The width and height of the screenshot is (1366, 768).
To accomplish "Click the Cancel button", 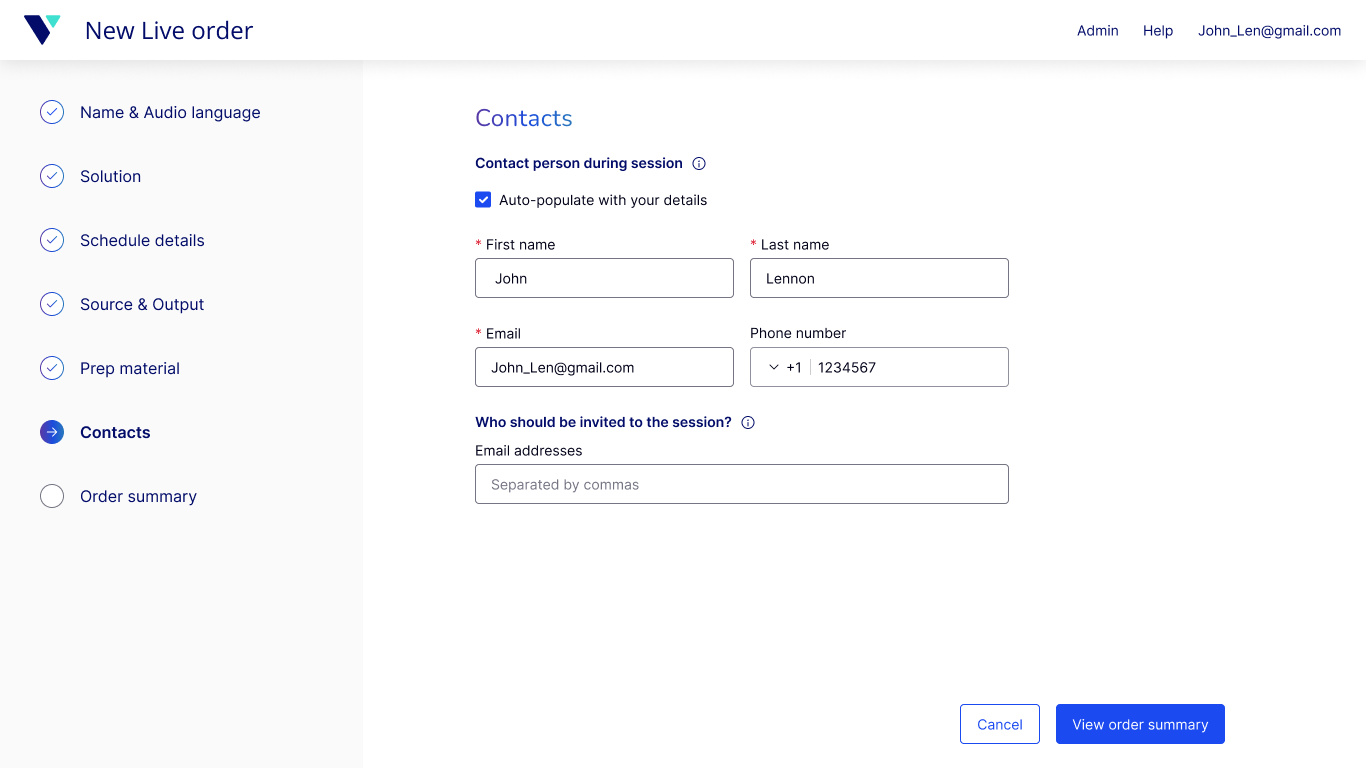I will [1000, 724].
